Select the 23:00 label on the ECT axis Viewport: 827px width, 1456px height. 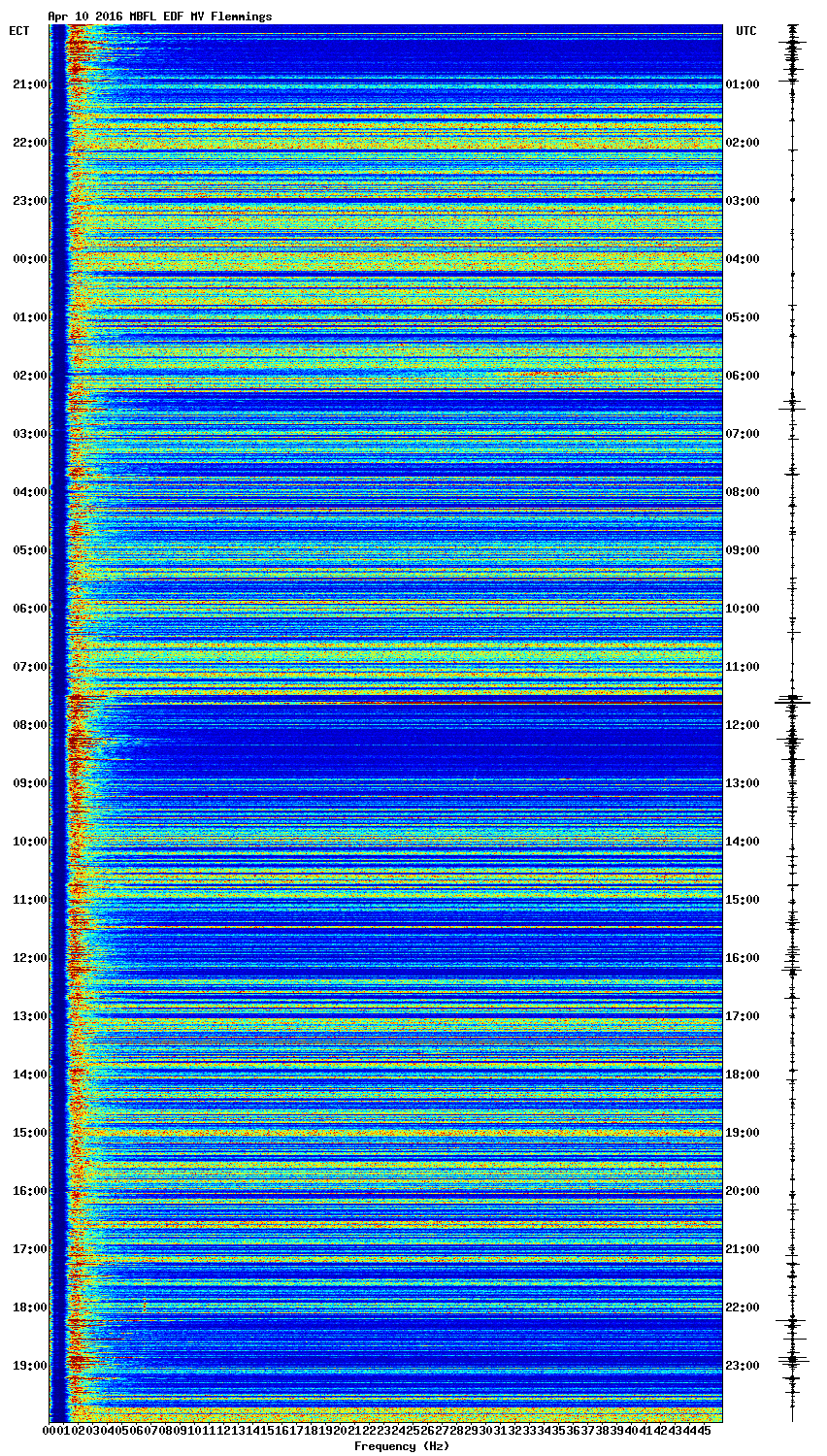point(29,201)
